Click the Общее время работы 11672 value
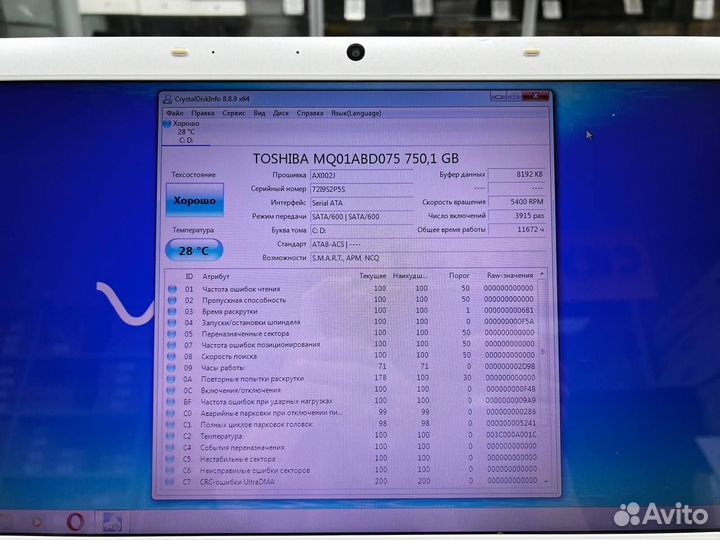This screenshot has width=720, height=540. (x=517, y=229)
